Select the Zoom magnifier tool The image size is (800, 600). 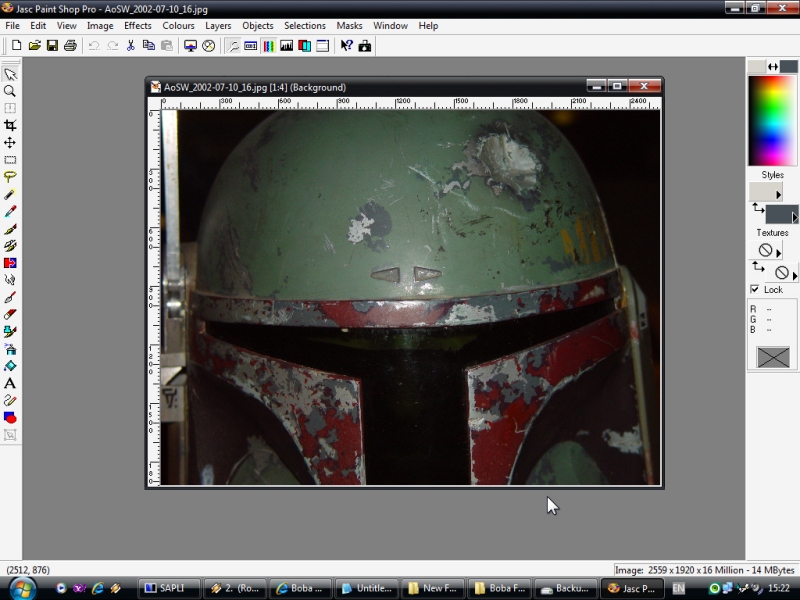(x=10, y=91)
